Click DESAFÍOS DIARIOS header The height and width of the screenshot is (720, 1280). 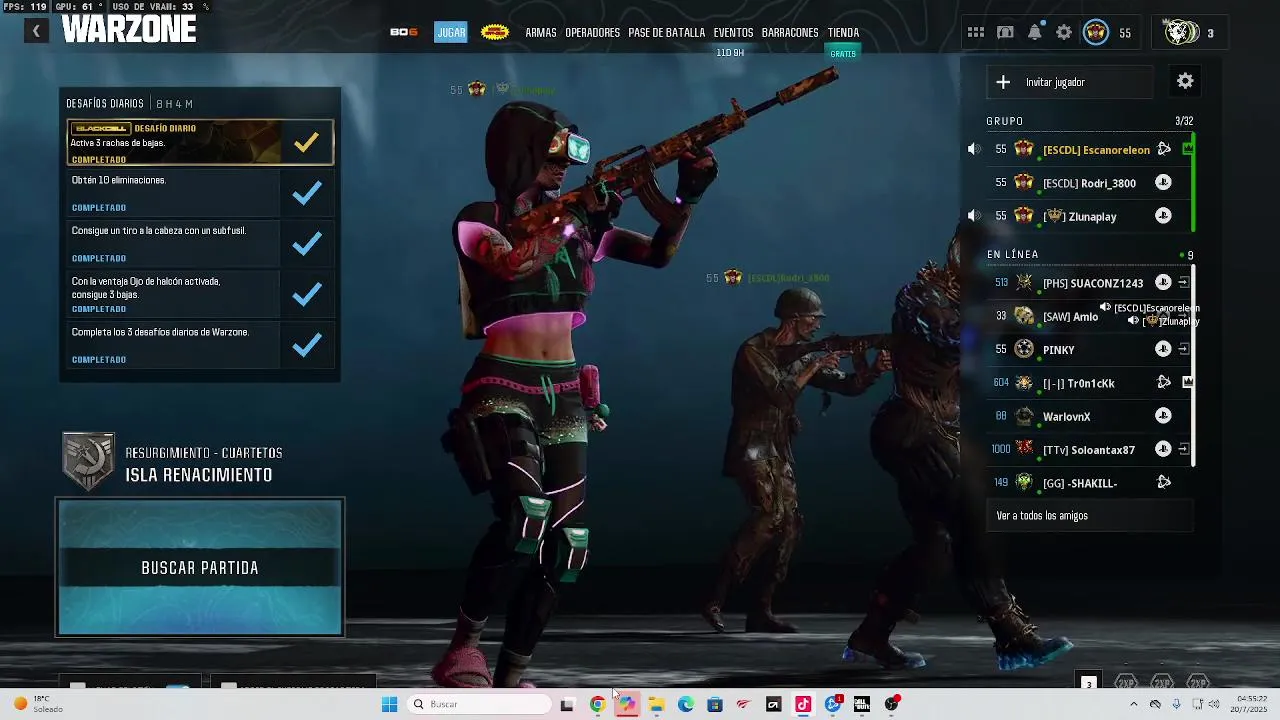(105, 104)
